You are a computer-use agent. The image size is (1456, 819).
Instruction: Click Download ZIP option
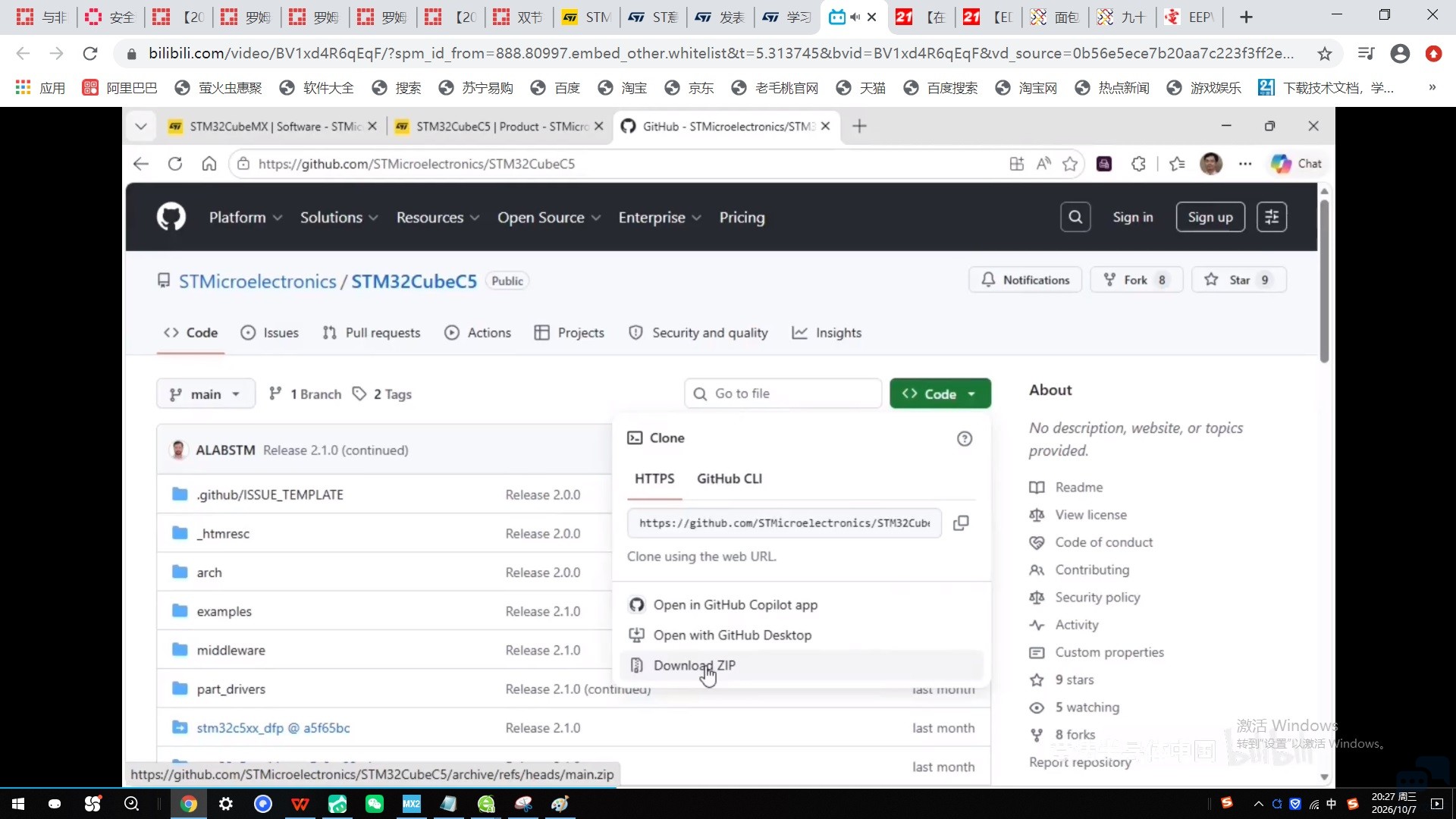(x=802, y=665)
